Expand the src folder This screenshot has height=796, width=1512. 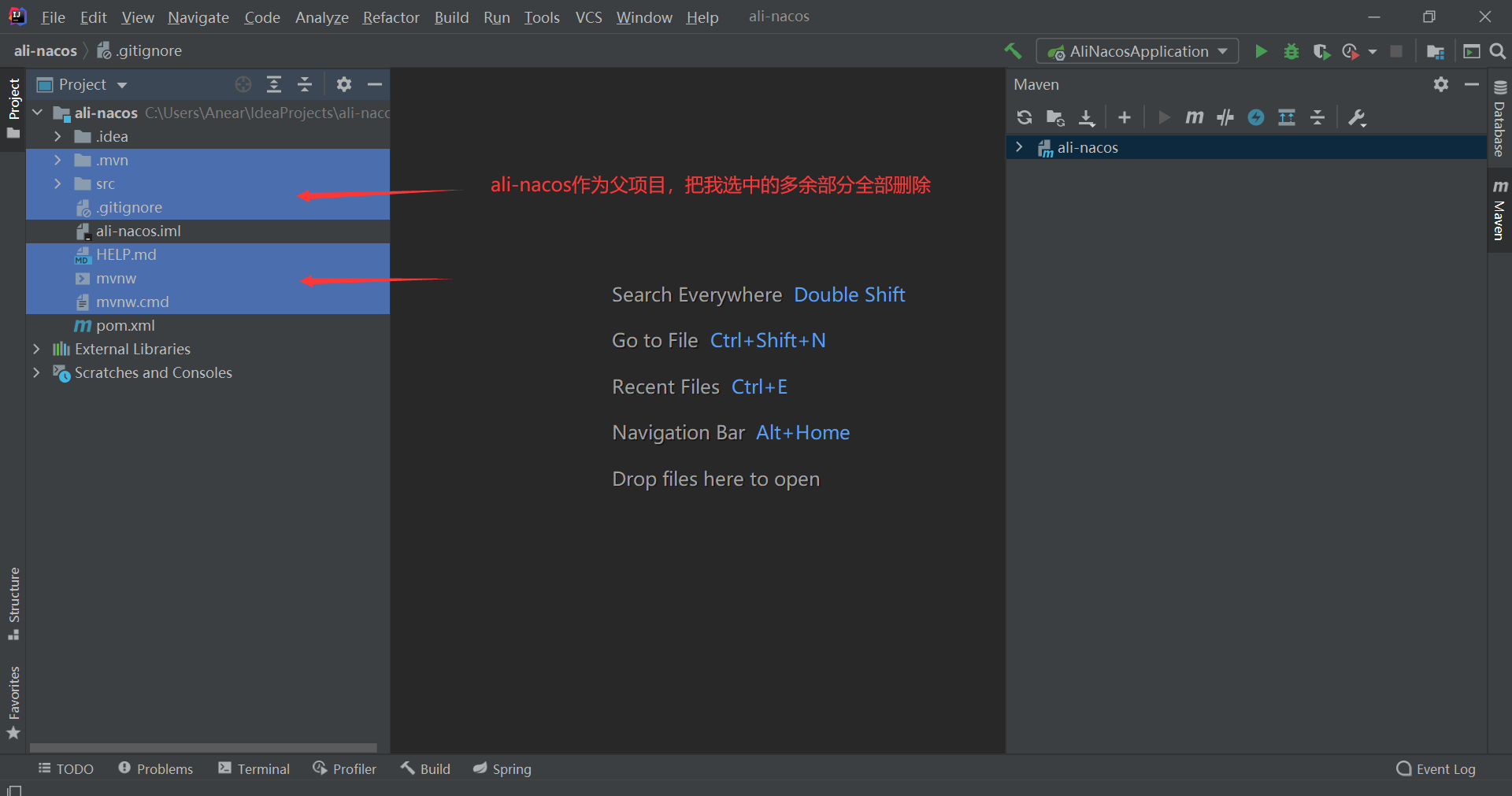[57, 183]
